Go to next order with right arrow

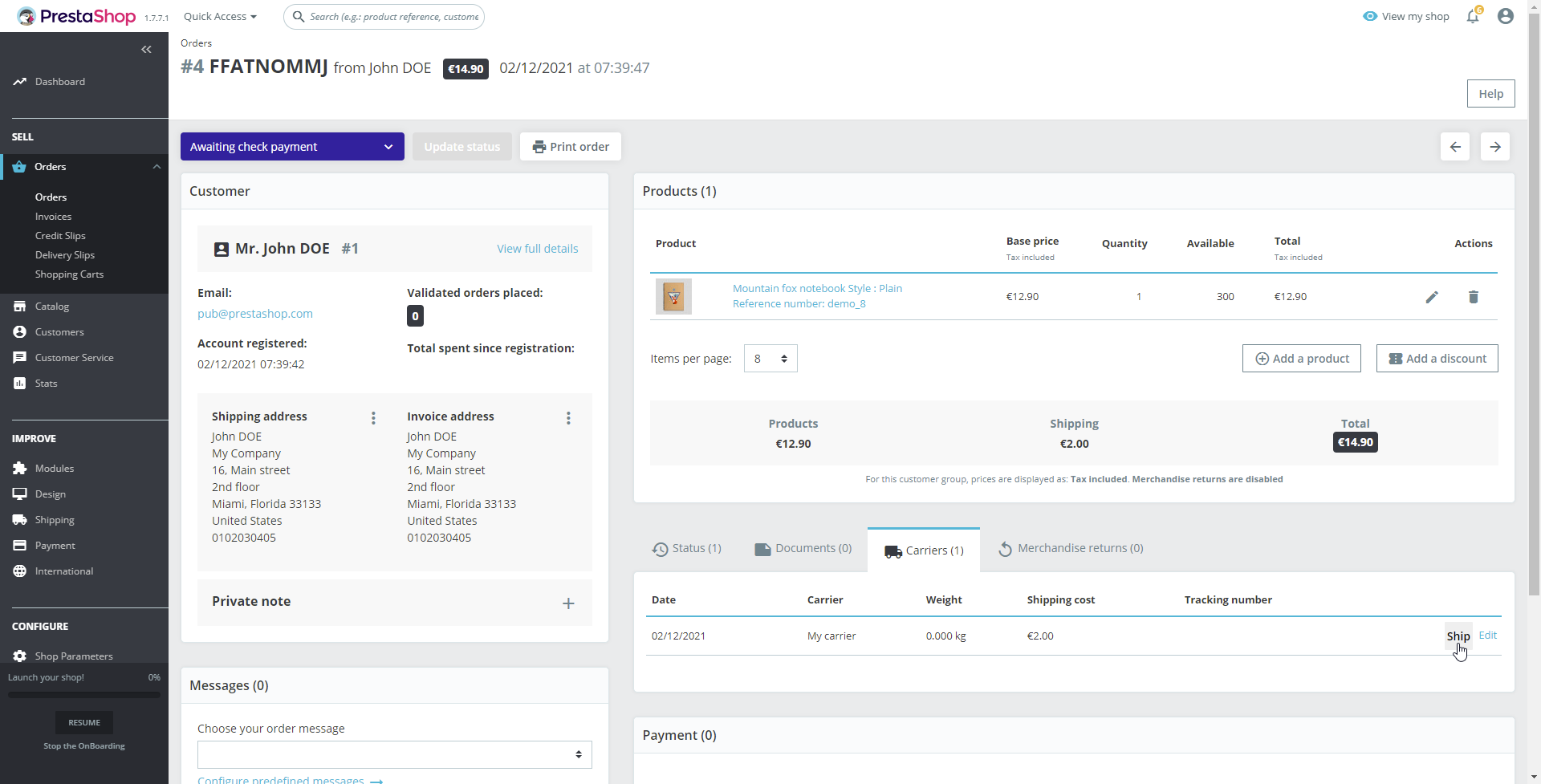click(1495, 147)
